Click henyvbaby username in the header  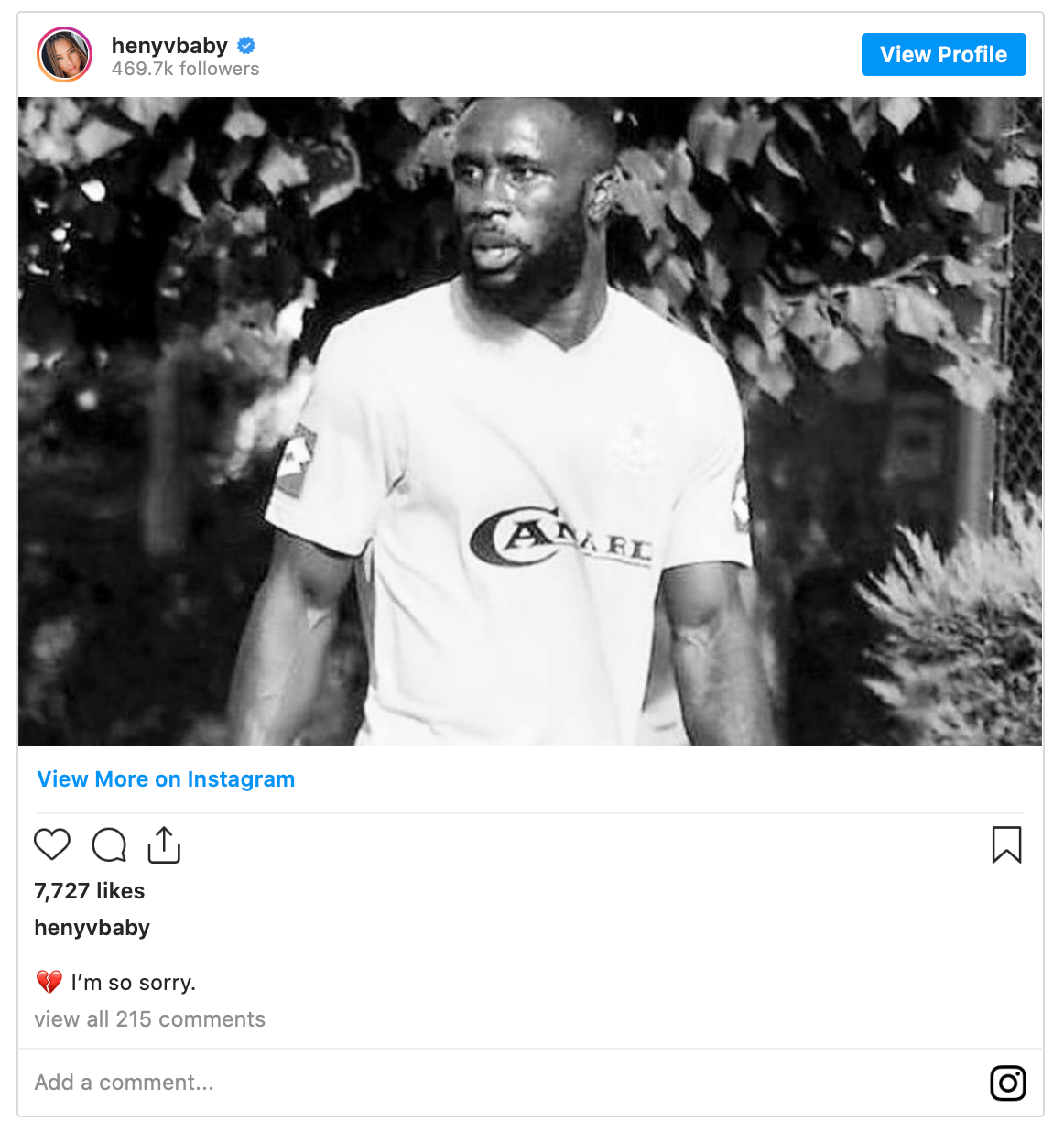coord(169,45)
